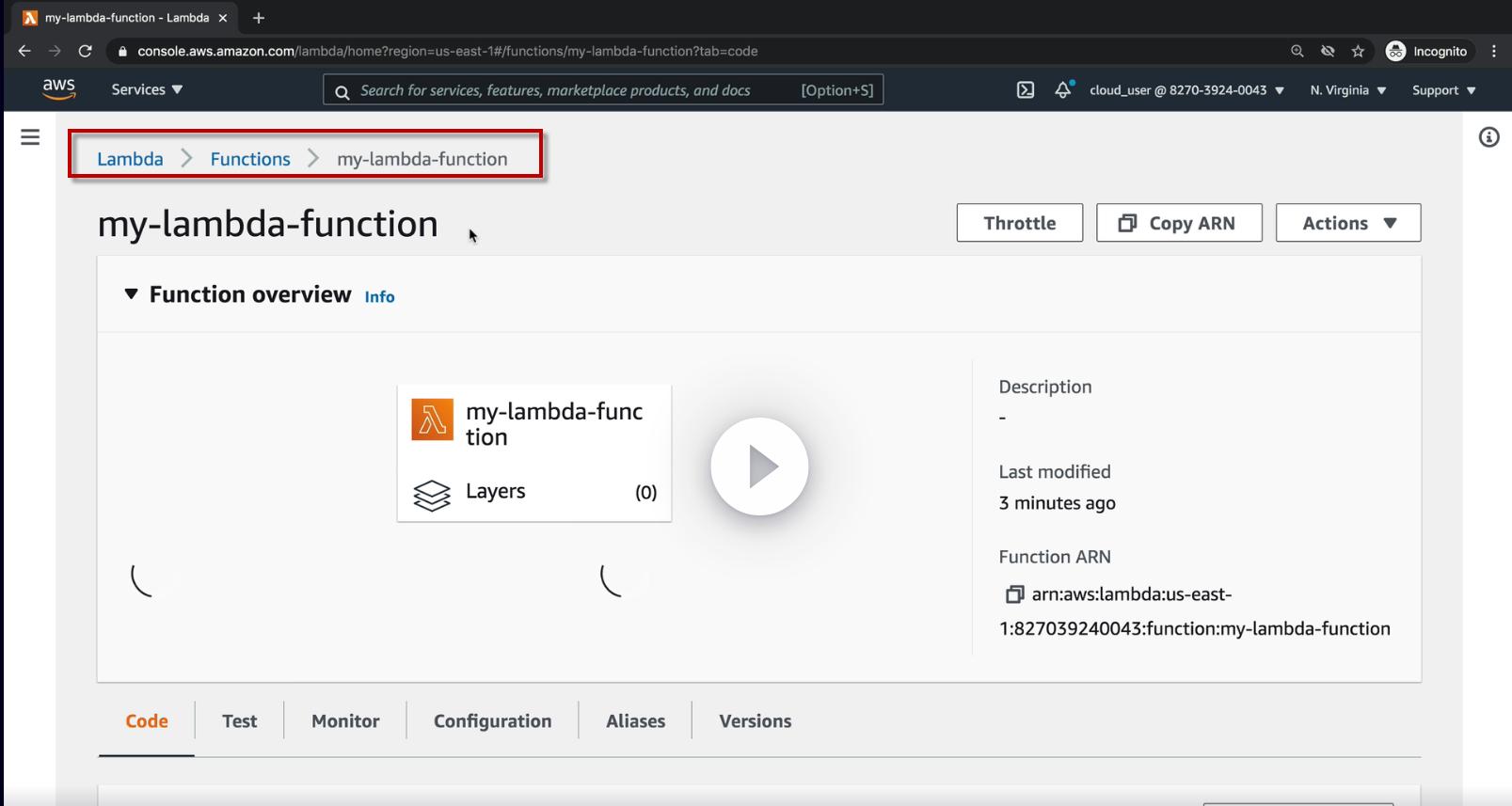Open the Layers entry in overview
Screen dimensions: 1512x806
point(496,492)
